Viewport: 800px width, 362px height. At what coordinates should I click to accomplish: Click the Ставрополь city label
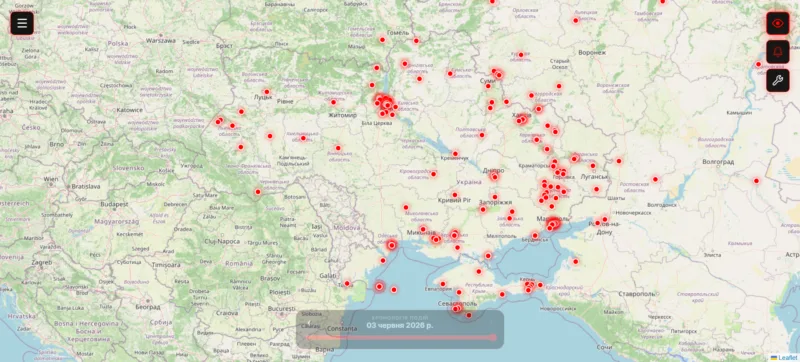(636, 294)
